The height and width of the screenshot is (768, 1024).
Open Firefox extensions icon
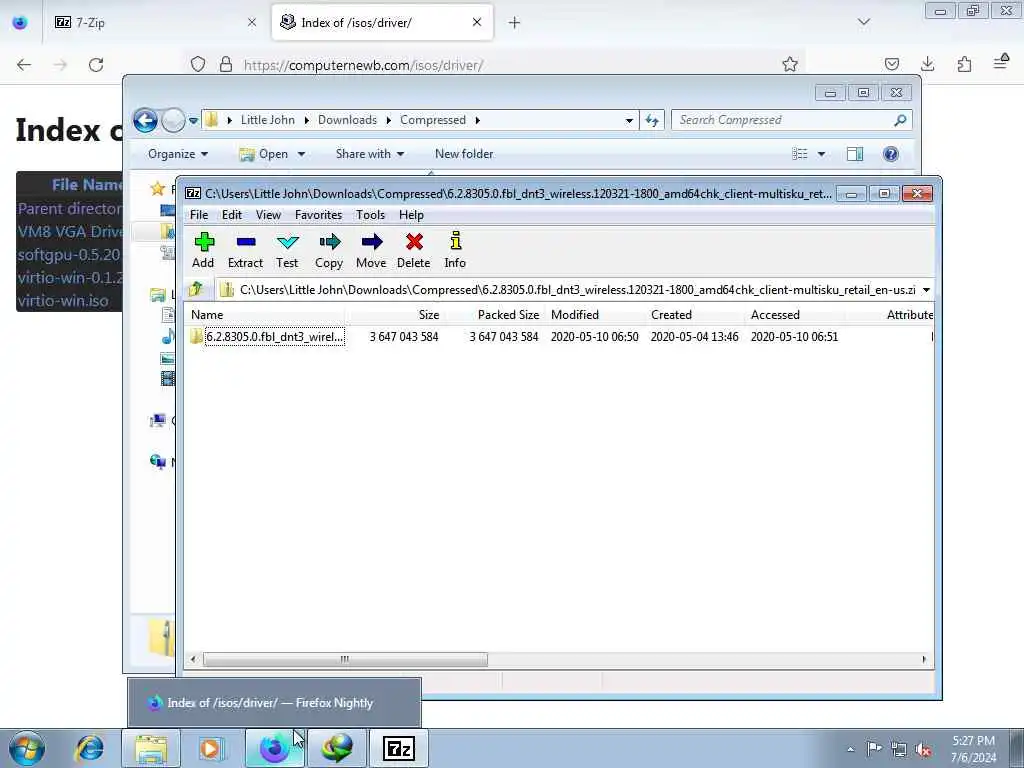965,64
